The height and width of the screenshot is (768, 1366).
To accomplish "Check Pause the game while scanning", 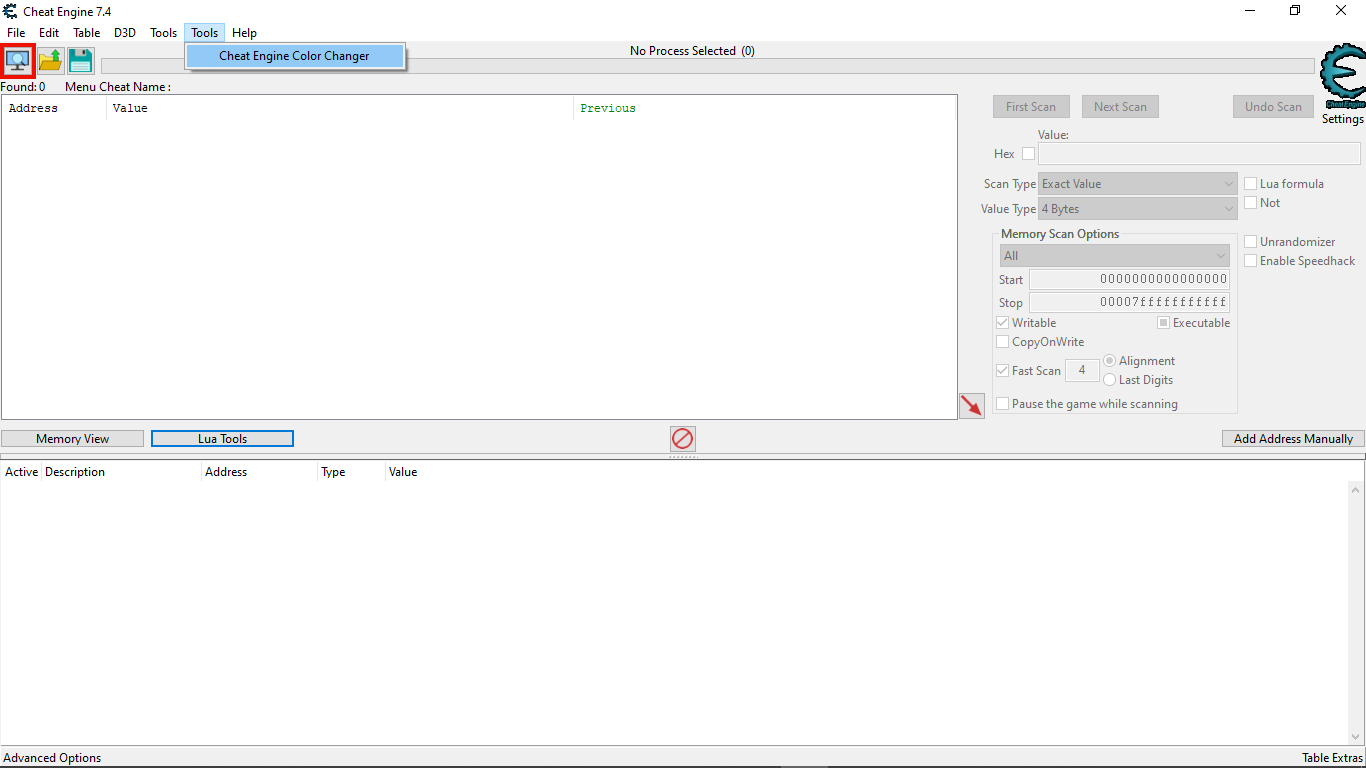I will [1002, 403].
